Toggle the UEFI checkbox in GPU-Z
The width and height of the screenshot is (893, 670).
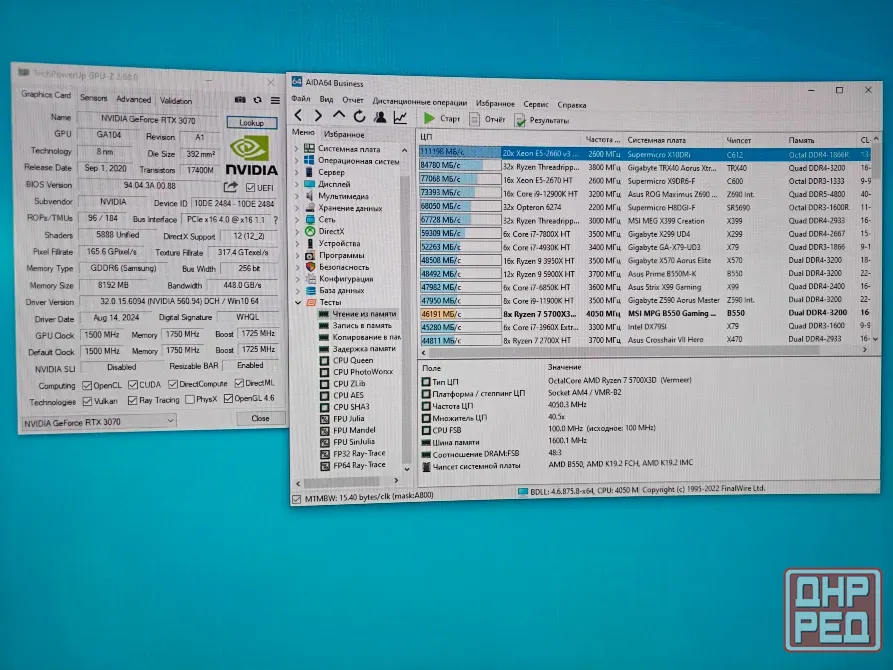(x=250, y=187)
